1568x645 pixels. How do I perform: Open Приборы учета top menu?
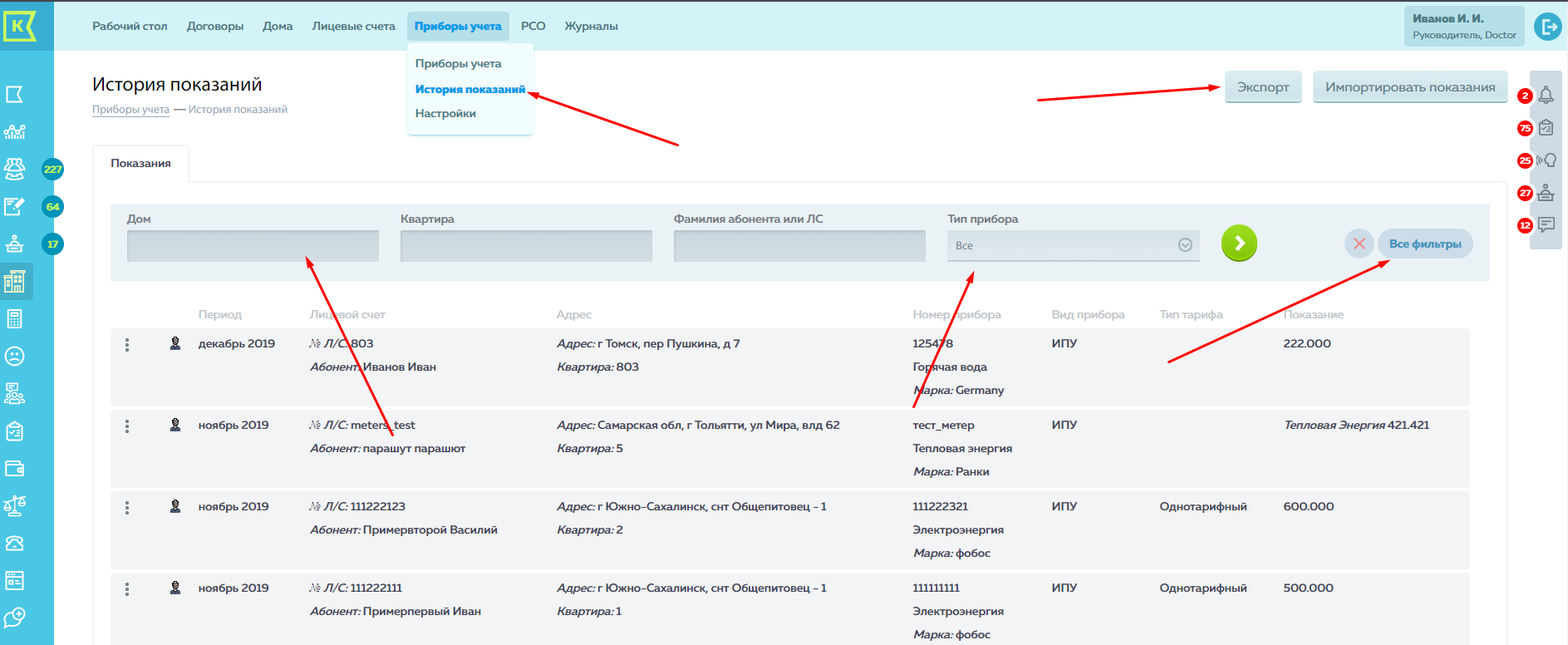[x=458, y=26]
